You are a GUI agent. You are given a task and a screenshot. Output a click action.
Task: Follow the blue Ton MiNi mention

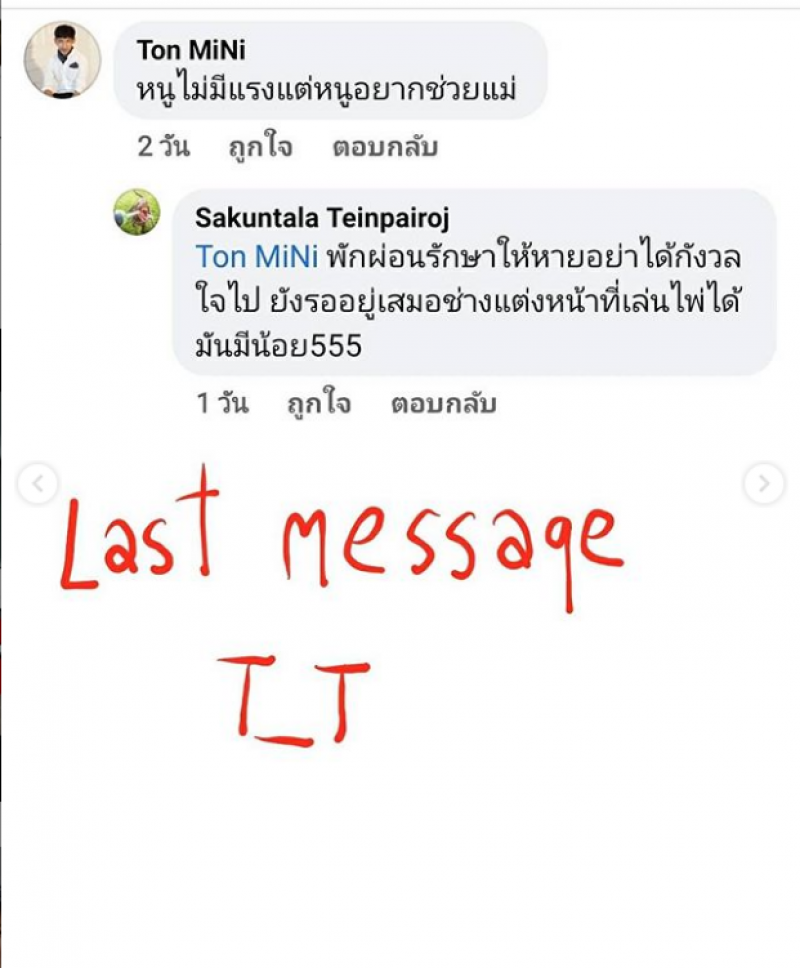tap(257, 257)
